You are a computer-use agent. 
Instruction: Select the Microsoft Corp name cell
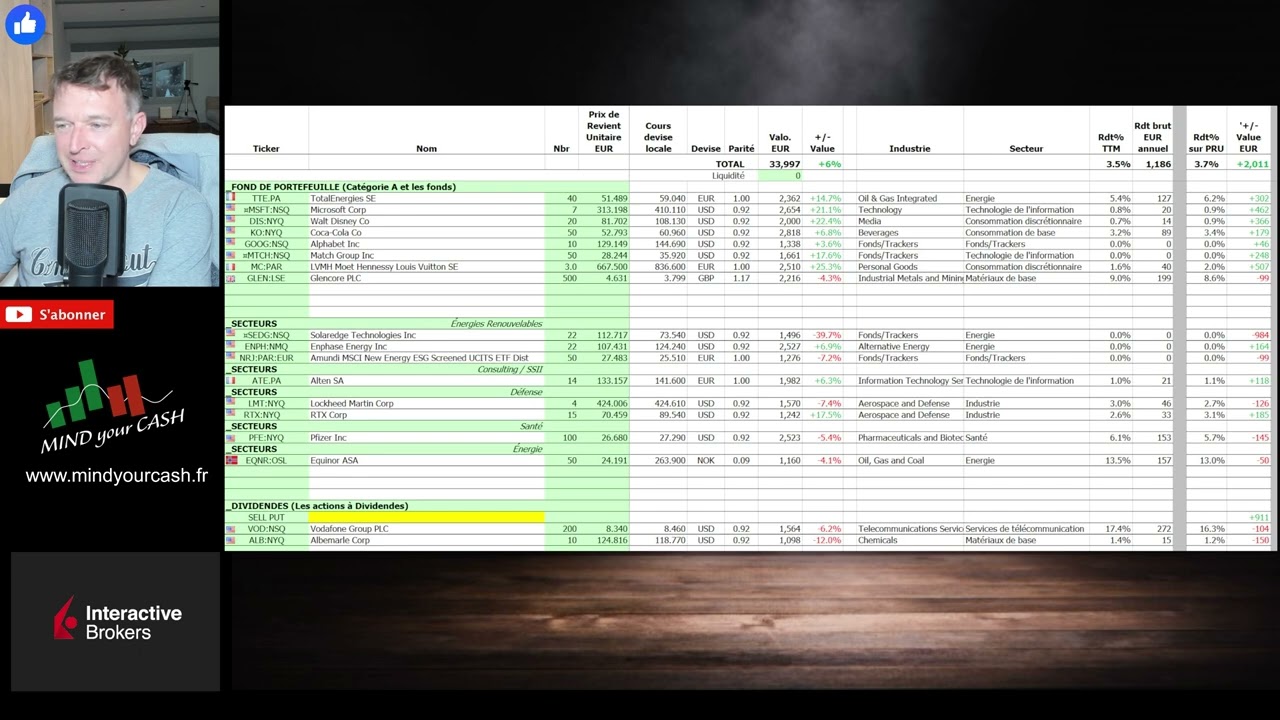click(x=427, y=210)
